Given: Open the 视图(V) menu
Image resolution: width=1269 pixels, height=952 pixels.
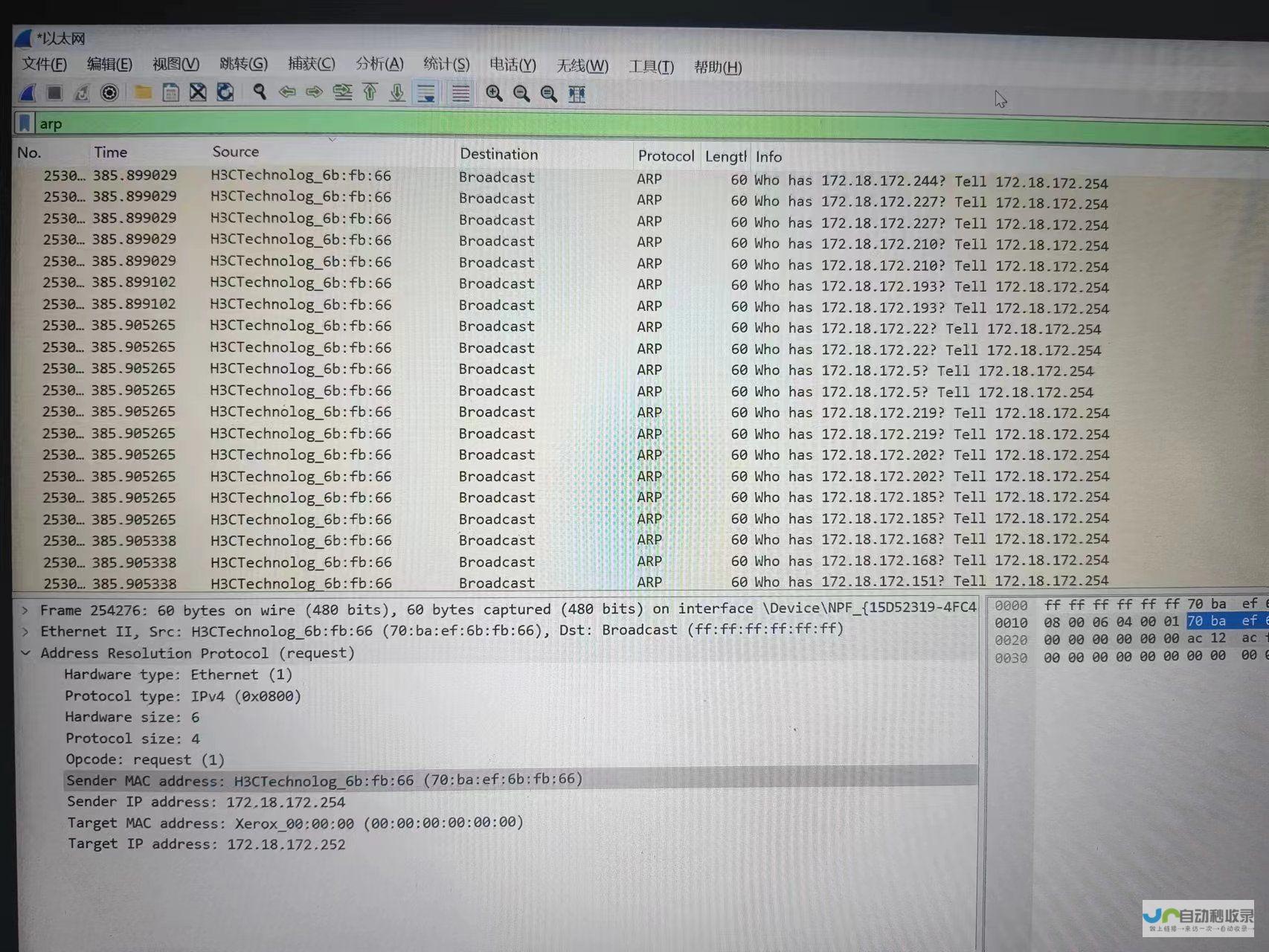Looking at the screenshot, I should click(176, 64).
